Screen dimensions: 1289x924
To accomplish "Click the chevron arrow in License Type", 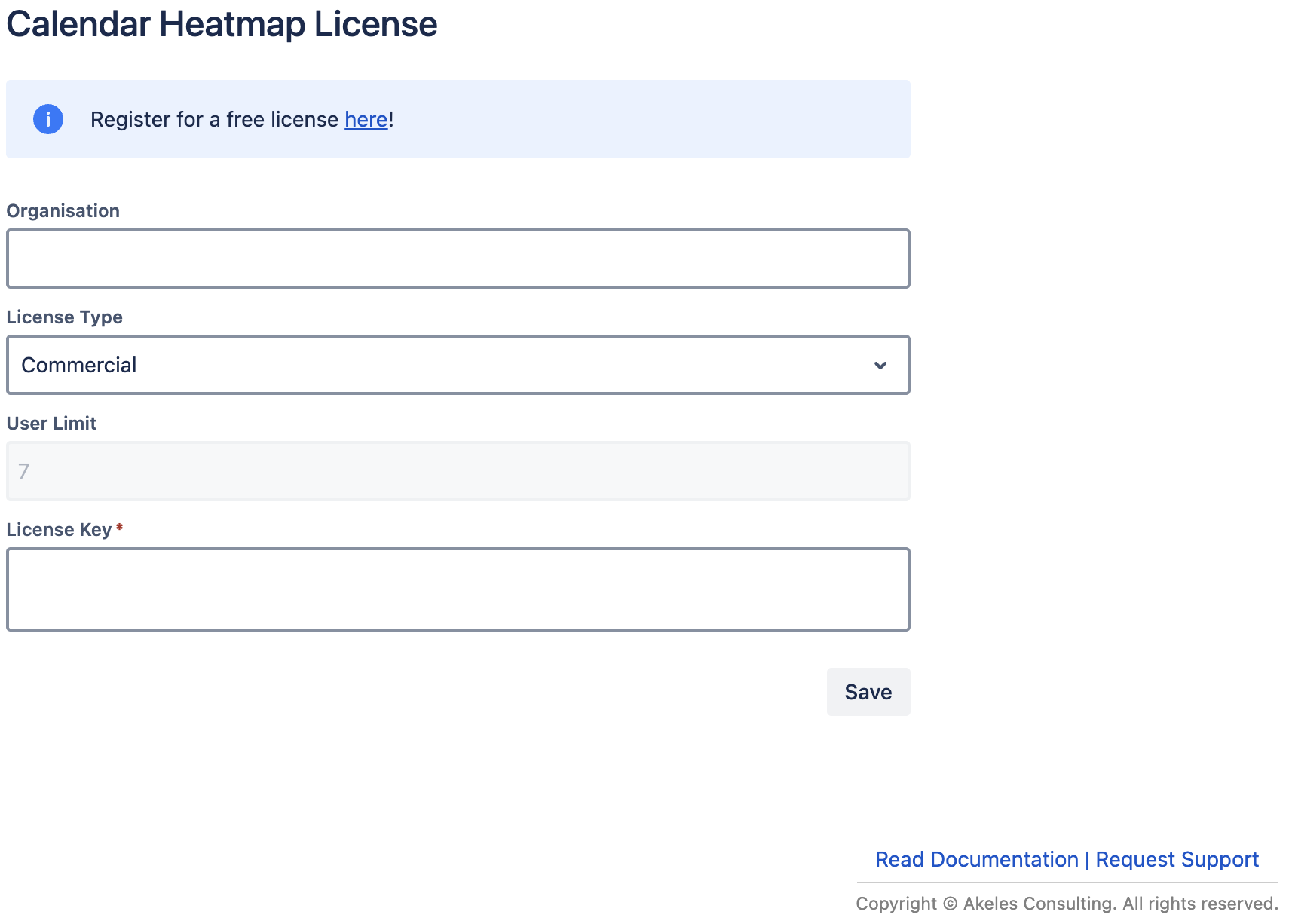I will [880, 366].
